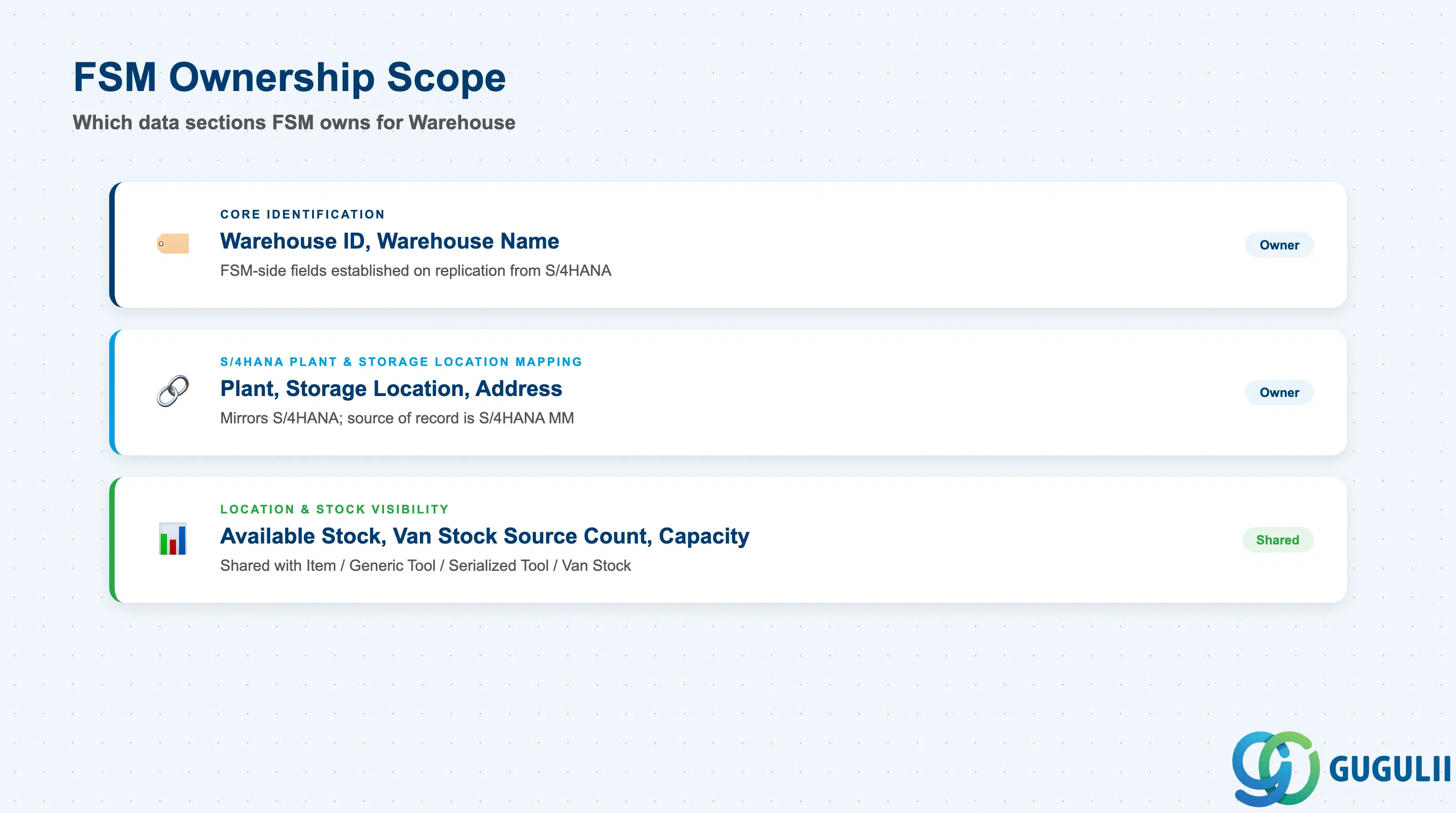The height and width of the screenshot is (813, 1456).
Task: Click the label tag icon for Core Identification
Action: tap(173, 244)
